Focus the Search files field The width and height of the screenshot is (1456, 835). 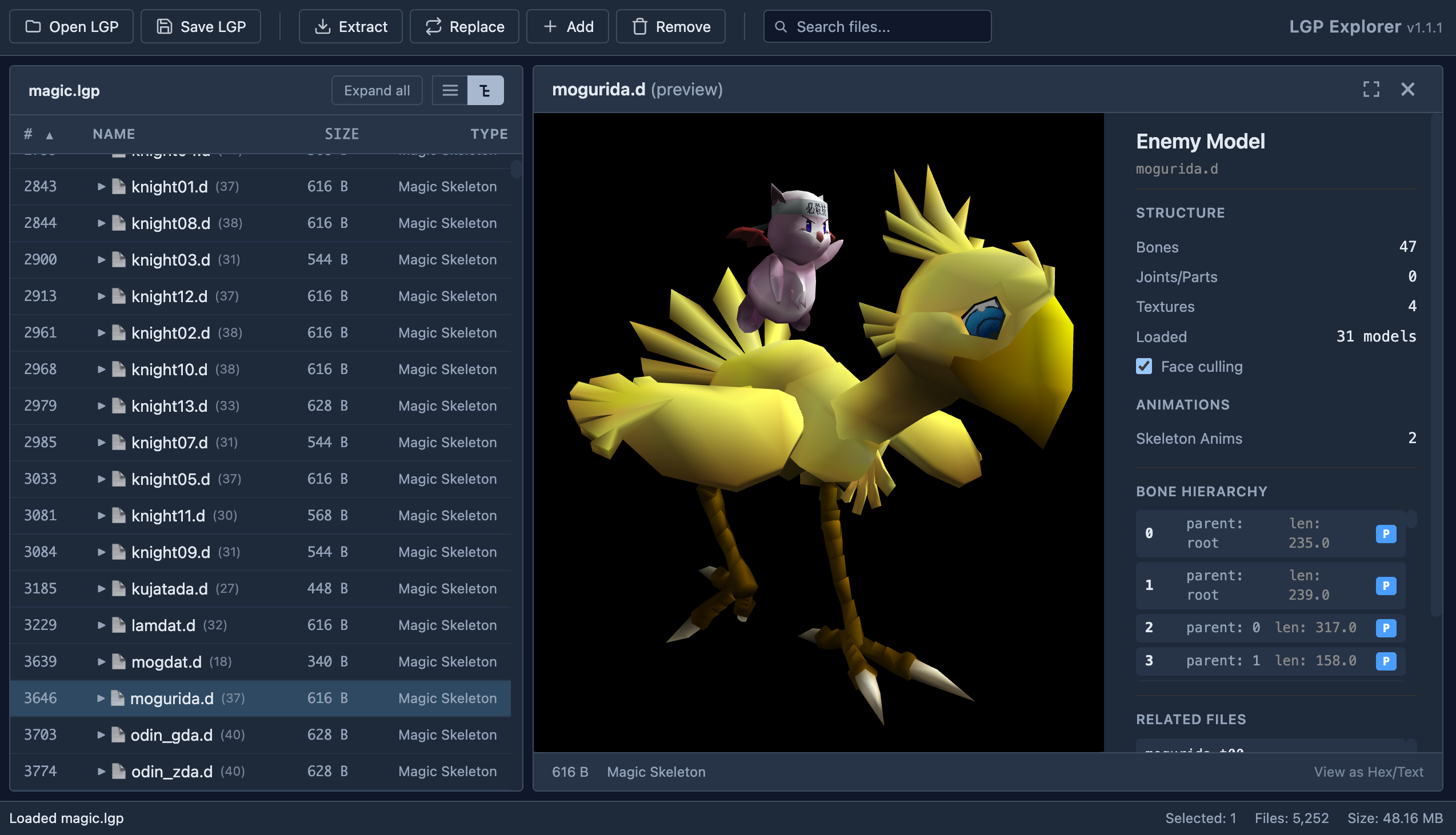[877, 26]
